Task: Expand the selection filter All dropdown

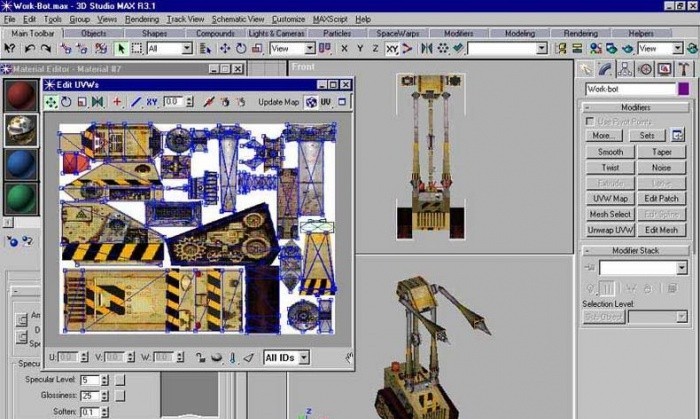Action: click(169, 48)
